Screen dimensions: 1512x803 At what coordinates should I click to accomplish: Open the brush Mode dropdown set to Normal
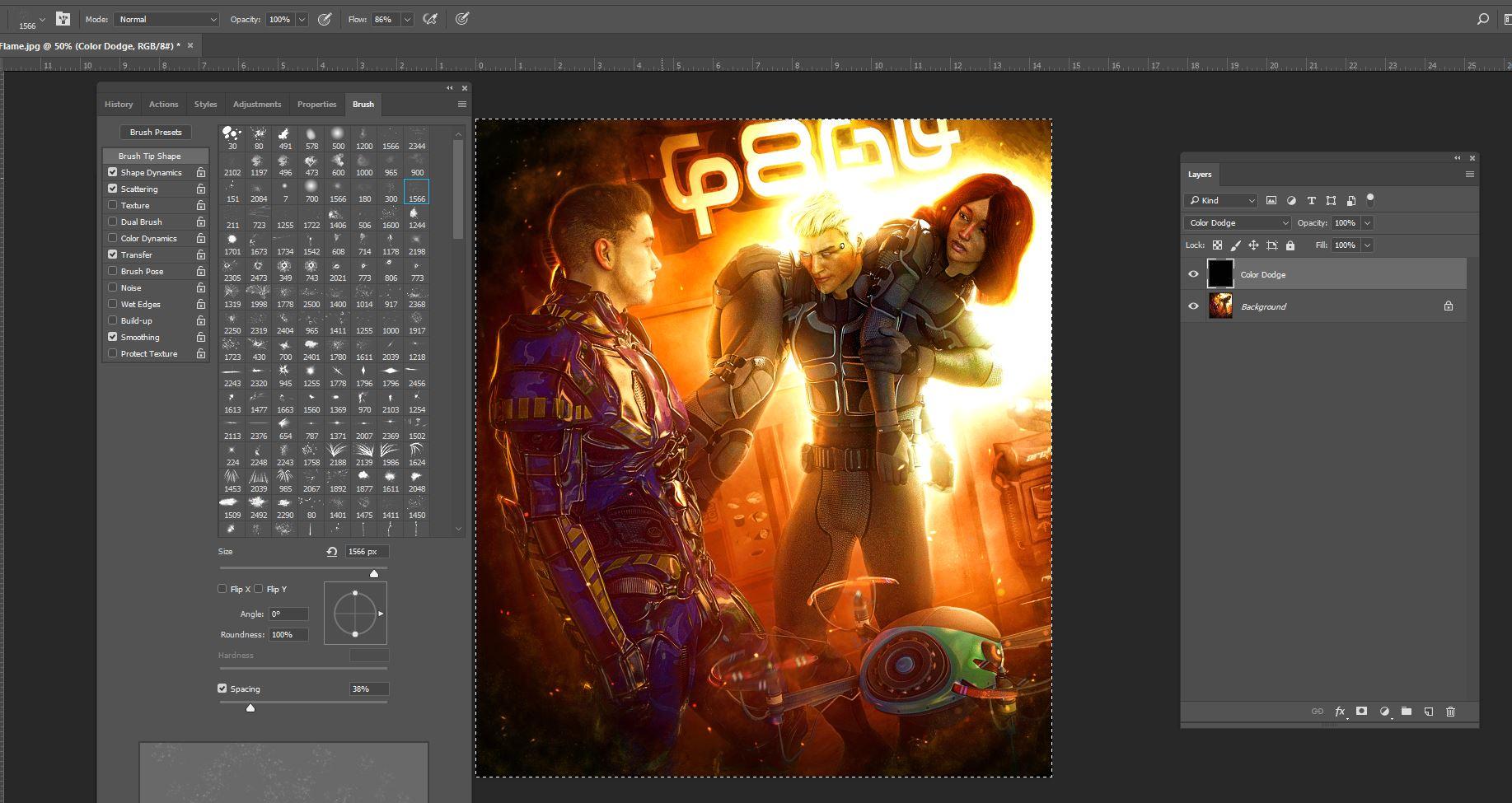tap(166, 19)
